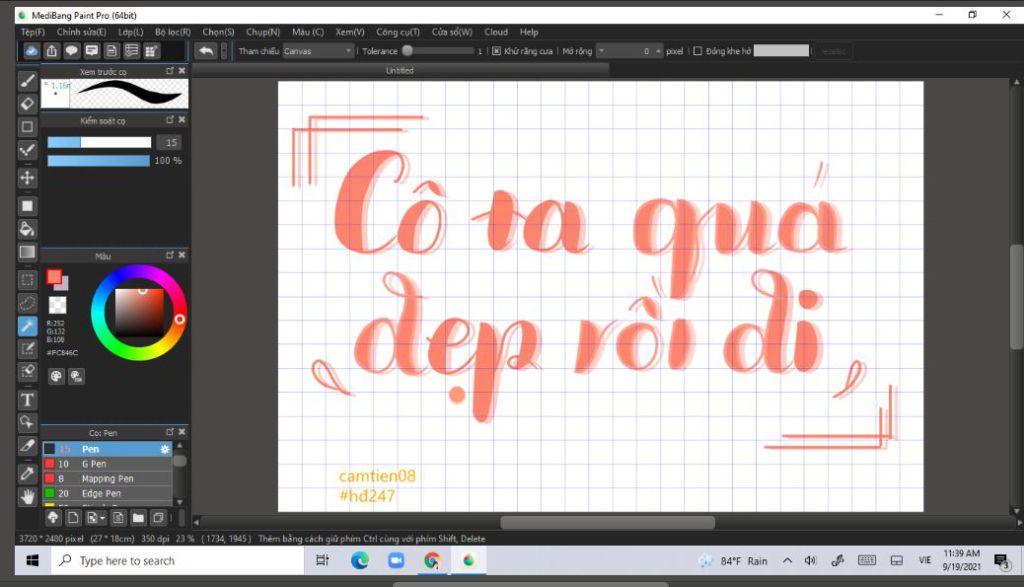1024x587 pixels.
Task: Enable the Đóng khe hở checkbox
Action: (697, 51)
